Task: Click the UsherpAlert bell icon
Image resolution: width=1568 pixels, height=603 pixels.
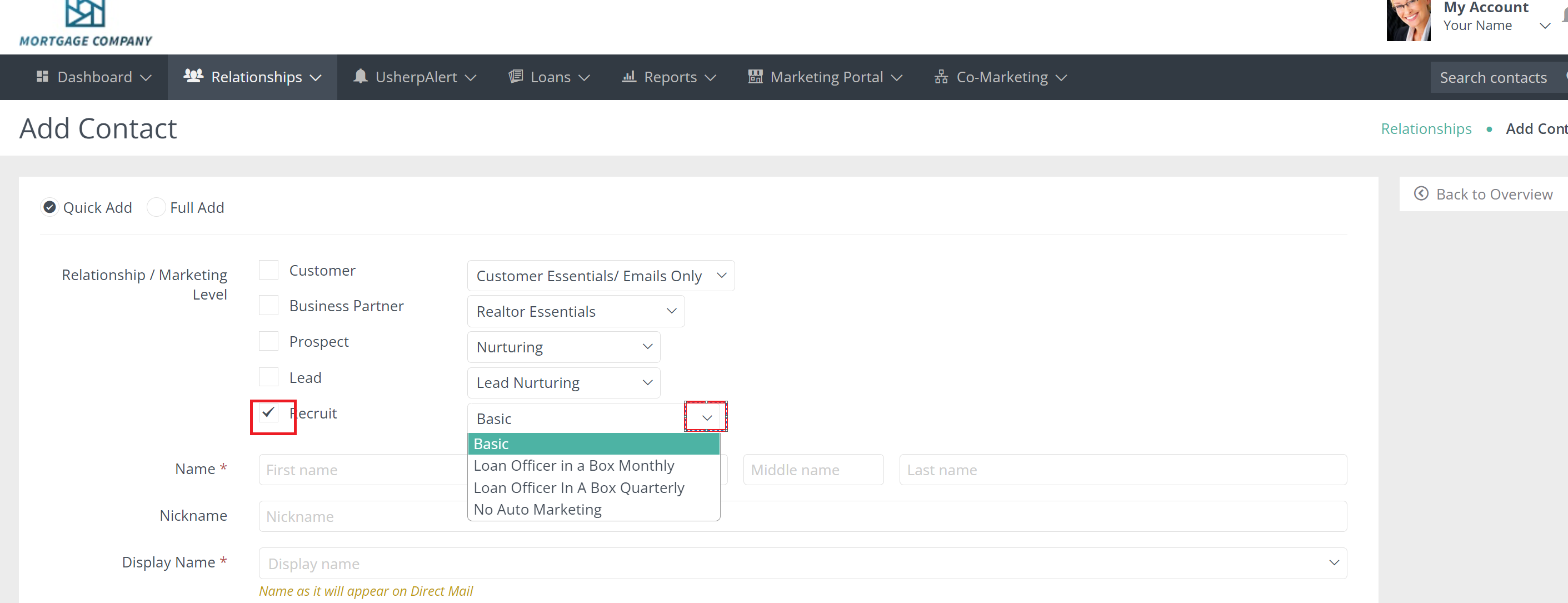Action: (361, 76)
